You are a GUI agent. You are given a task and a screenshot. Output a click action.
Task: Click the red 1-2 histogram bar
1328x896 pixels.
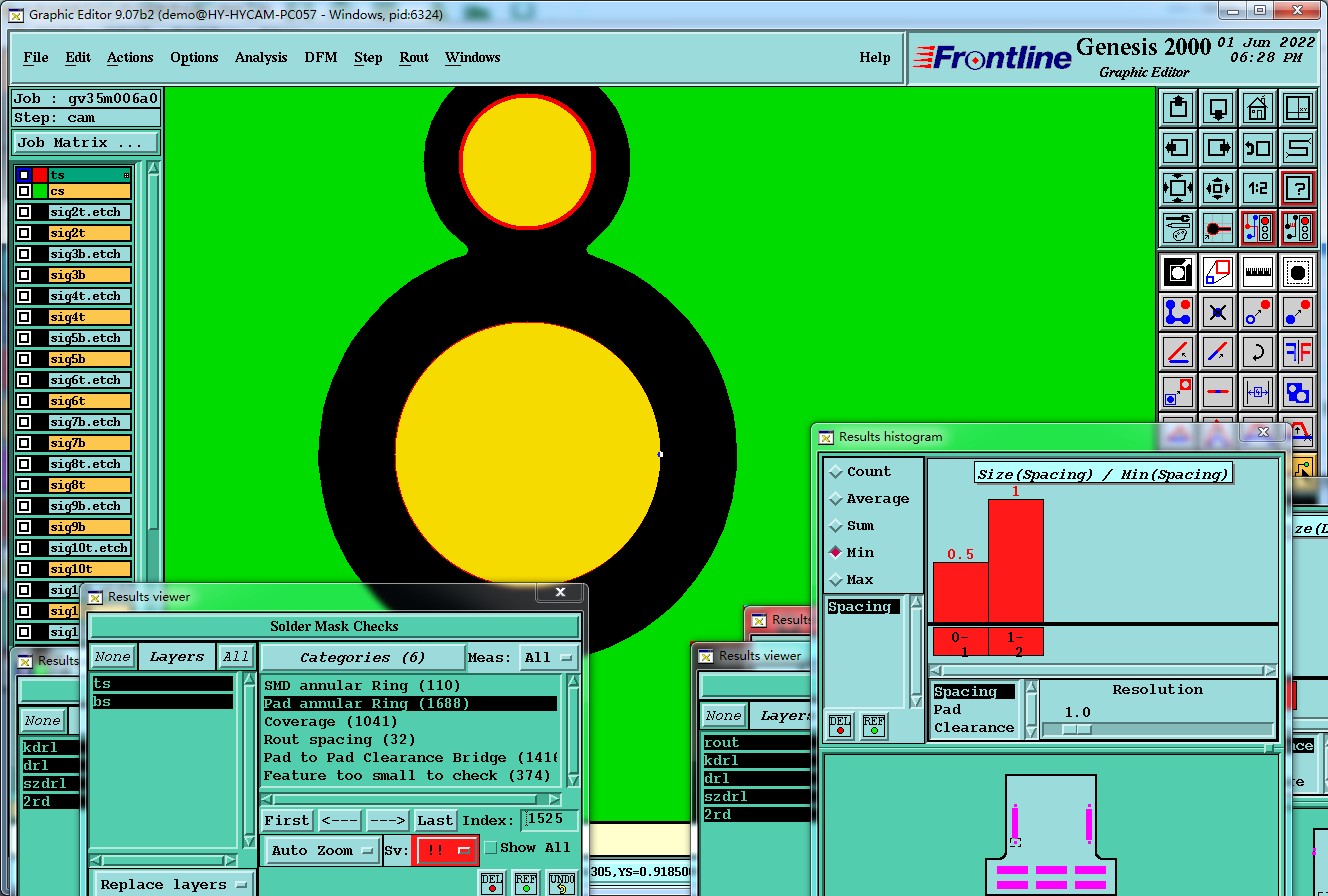tap(1016, 561)
